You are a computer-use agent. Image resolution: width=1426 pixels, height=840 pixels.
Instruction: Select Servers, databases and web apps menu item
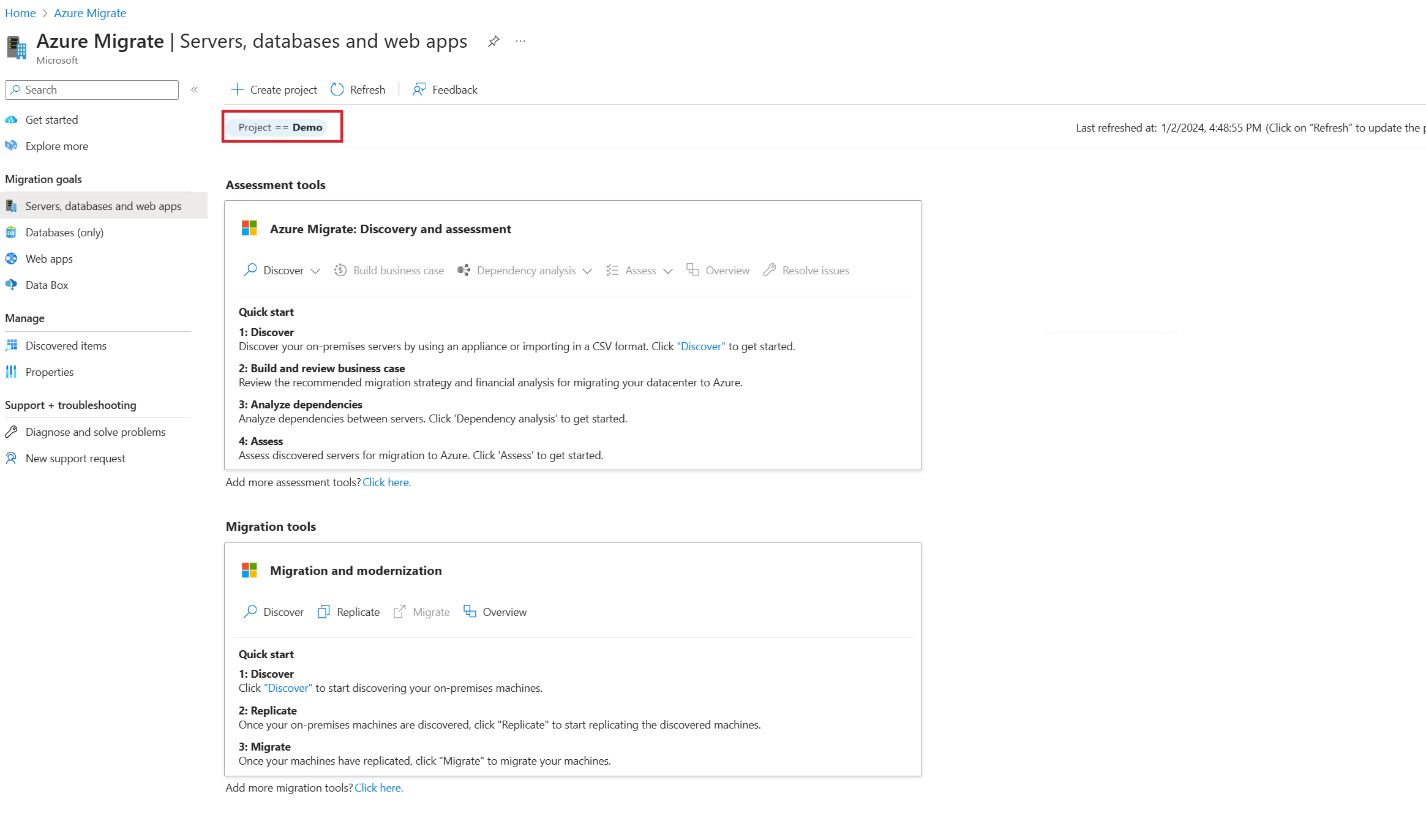(x=103, y=205)
